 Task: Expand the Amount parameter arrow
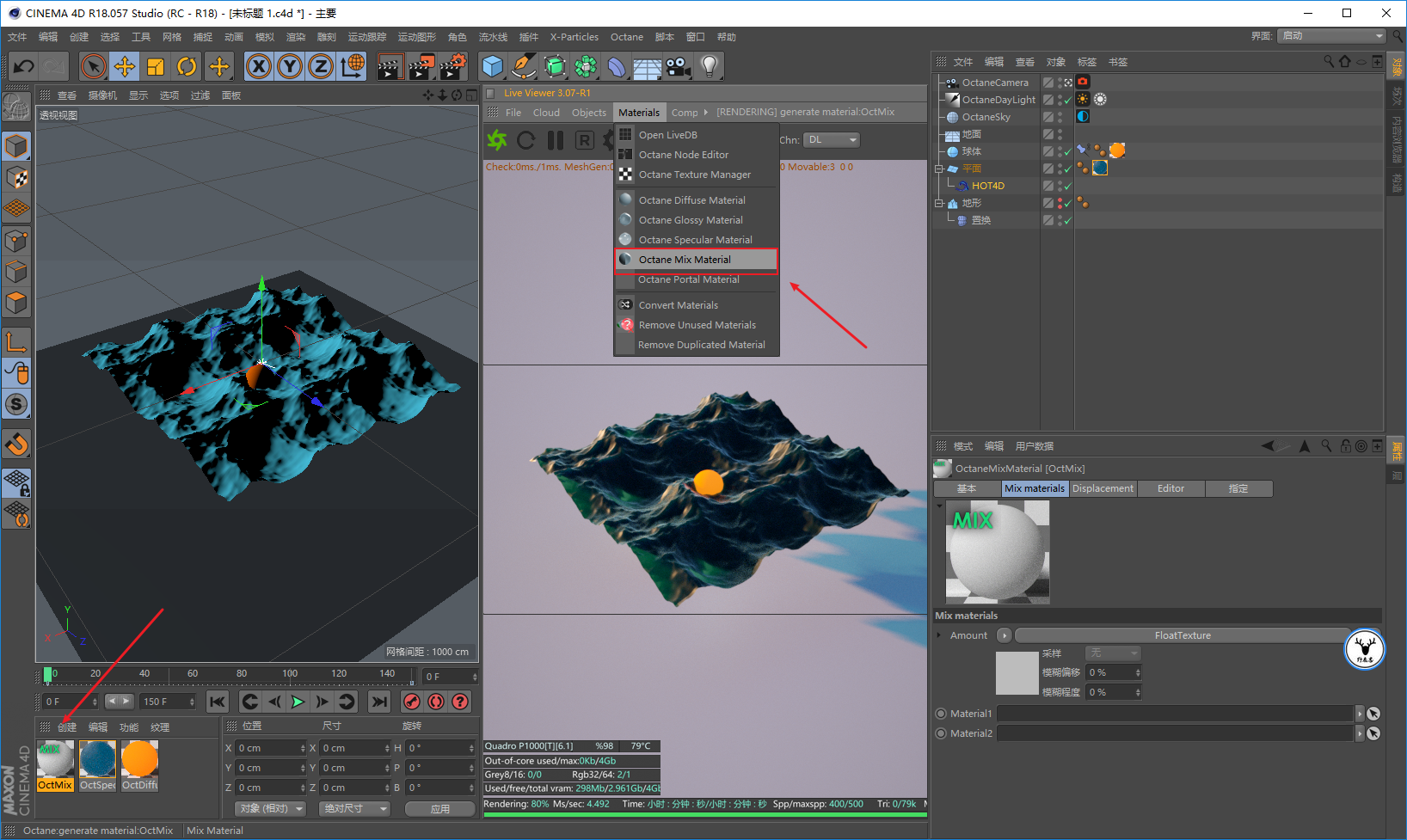pyautogui.click(x=939, y=635)
